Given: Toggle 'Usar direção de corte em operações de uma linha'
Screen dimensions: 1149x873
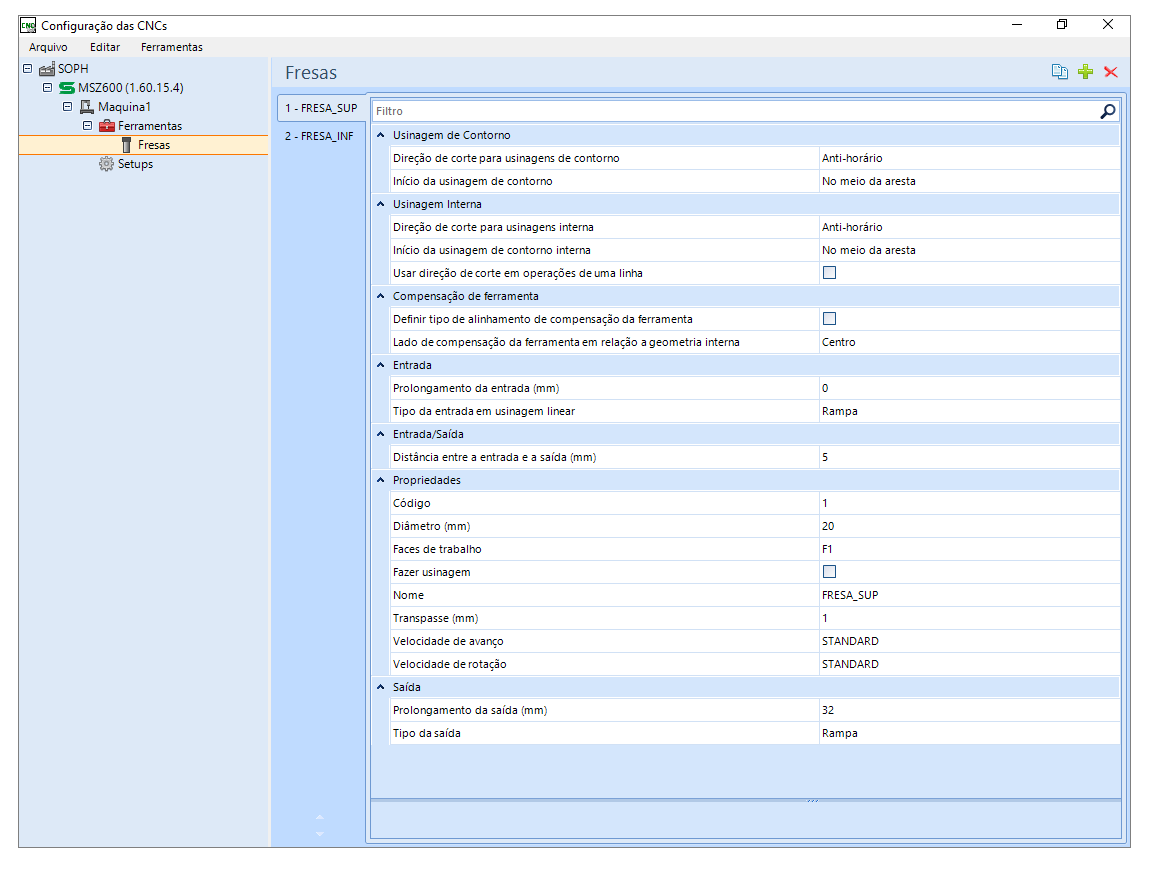Looking at the screenshot, I should pyautogui.click(x=830, y=273).
